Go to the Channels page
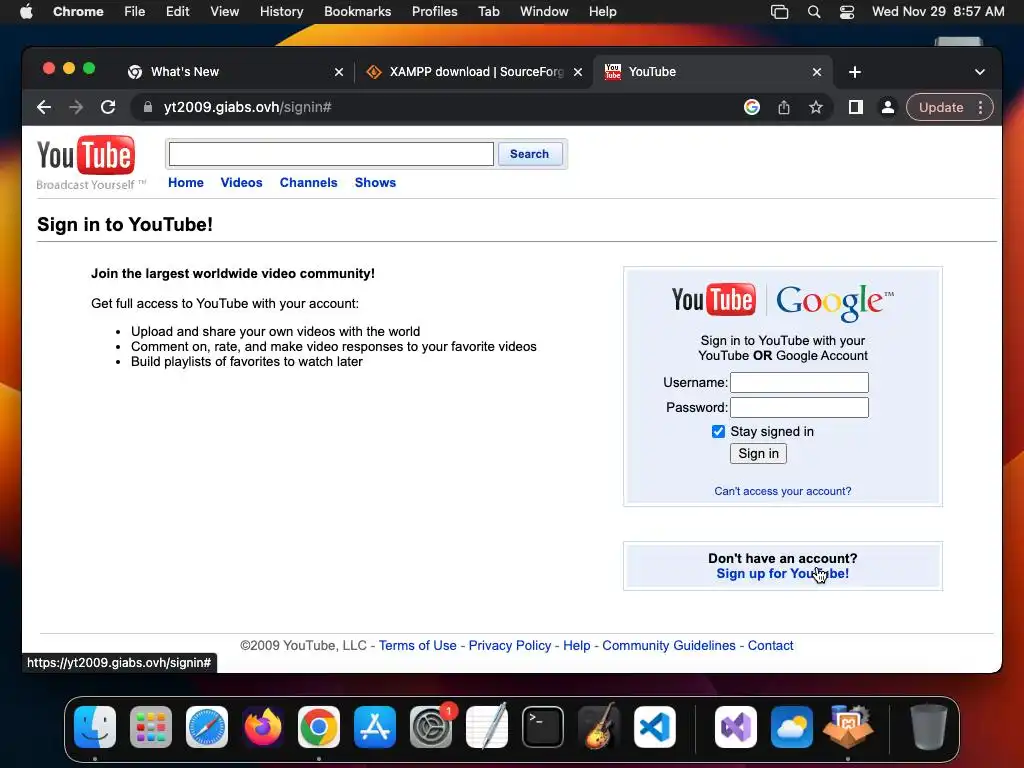 coord(308,183)
